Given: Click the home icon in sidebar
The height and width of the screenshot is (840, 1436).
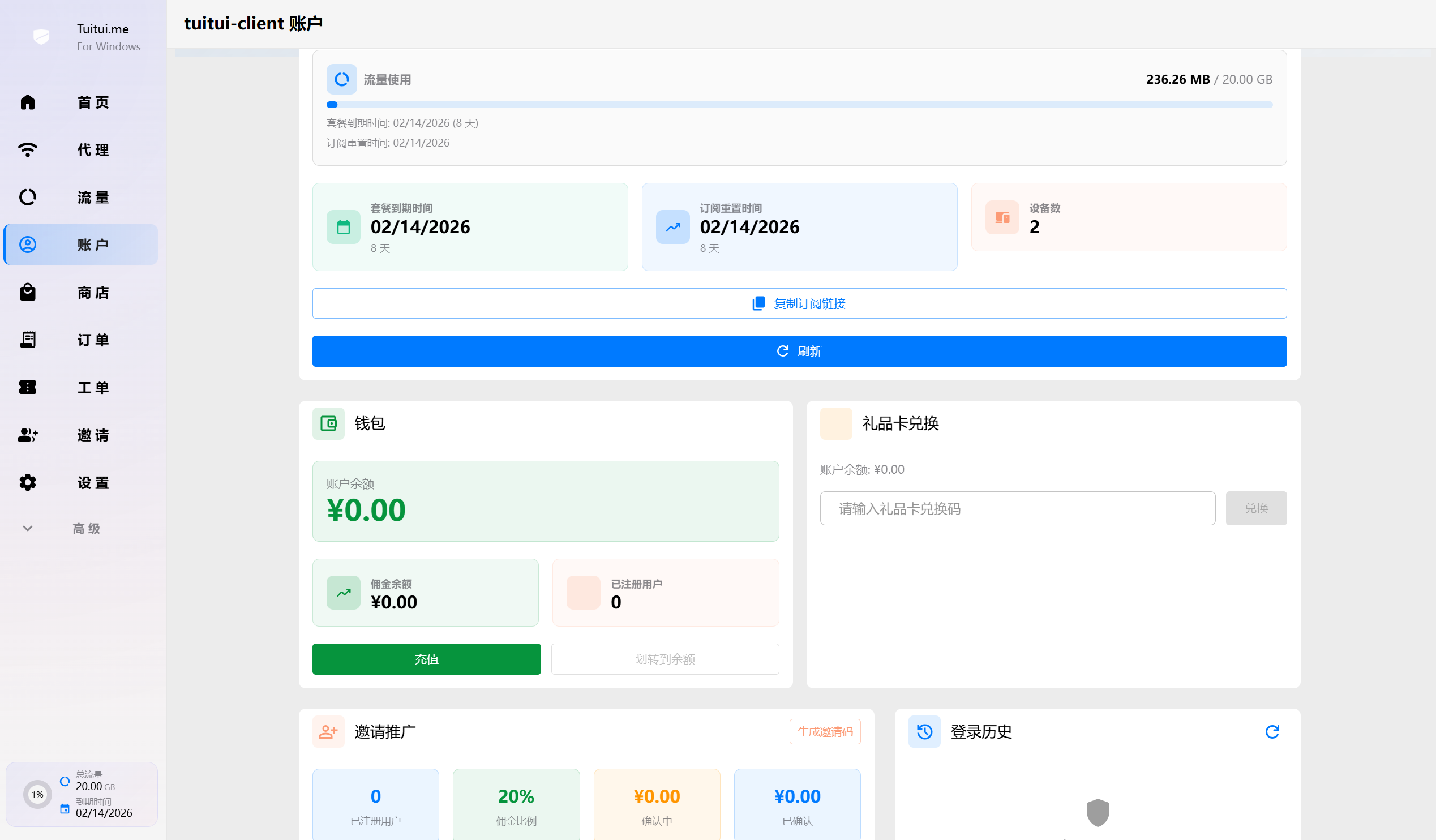Looking at the screenshot, I should click(27, 102).
